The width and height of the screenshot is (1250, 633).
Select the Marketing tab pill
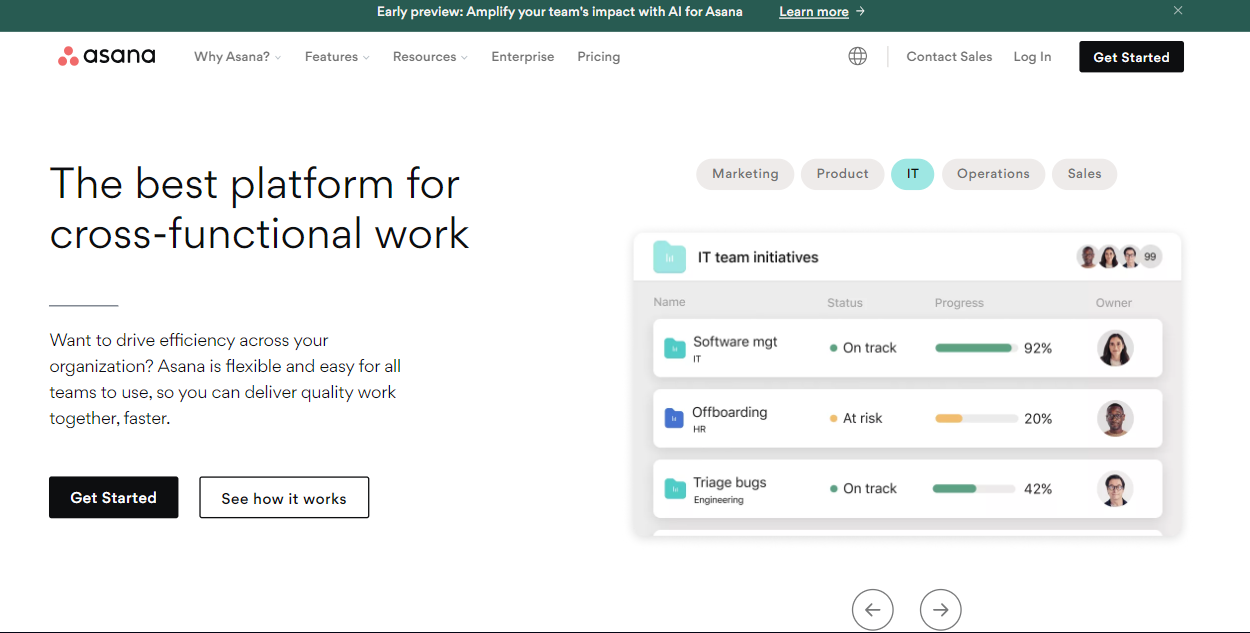[745, 174]
